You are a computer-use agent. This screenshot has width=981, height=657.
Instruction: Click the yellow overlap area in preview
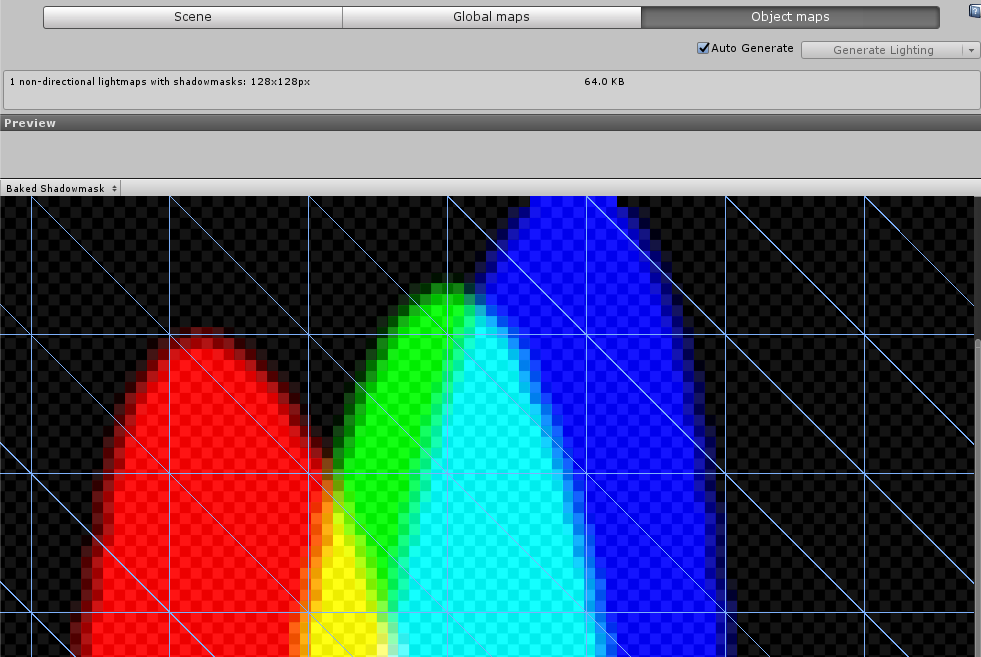[345, 600]
